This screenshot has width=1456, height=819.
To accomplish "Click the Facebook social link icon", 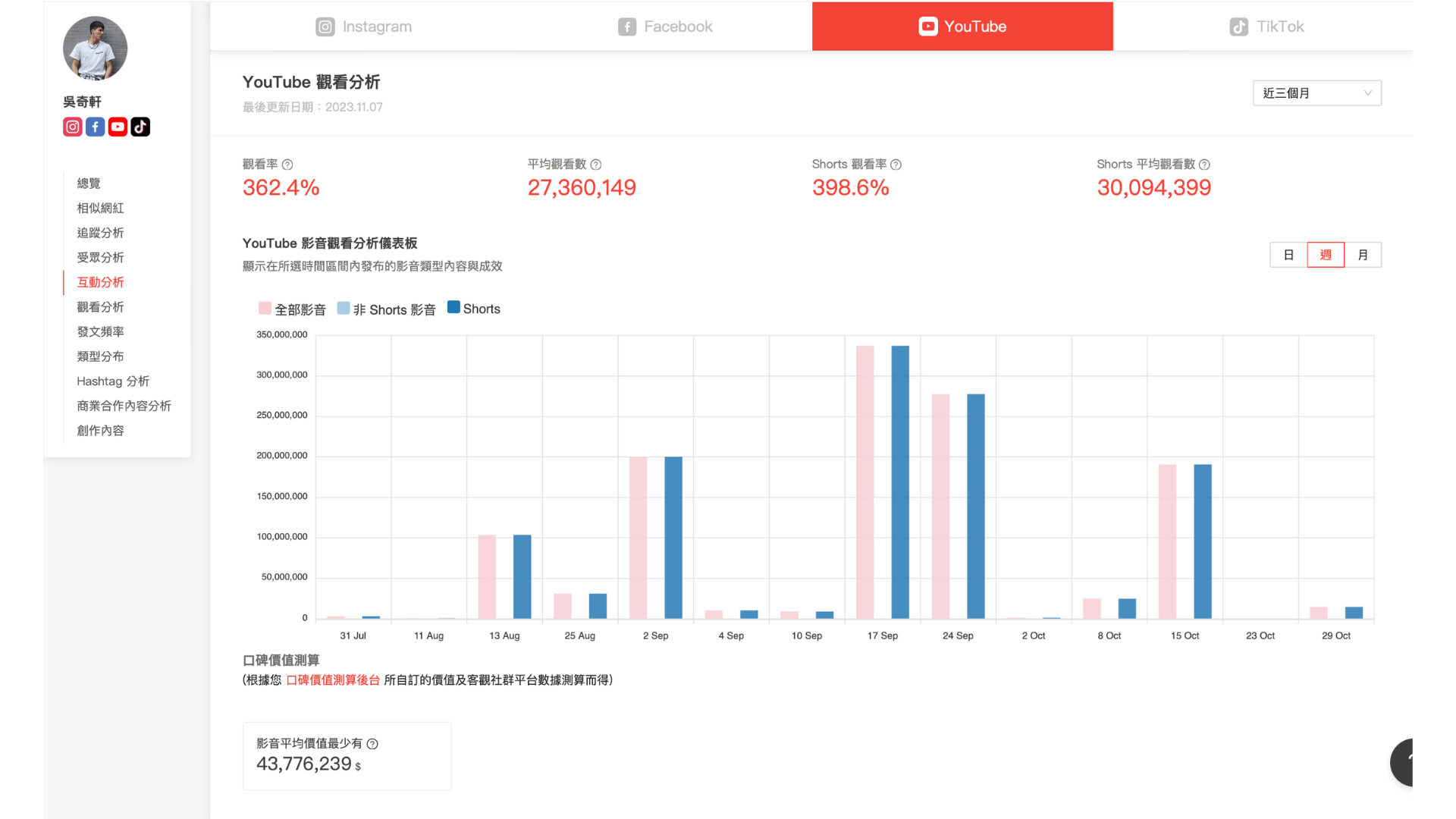I will [96, 127].
